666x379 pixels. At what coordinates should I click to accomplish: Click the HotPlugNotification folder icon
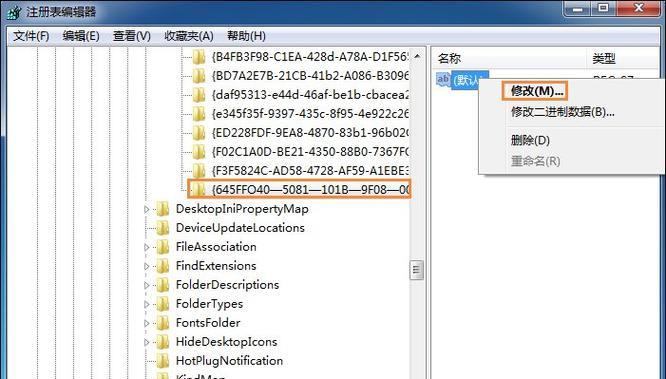[163, 361]
